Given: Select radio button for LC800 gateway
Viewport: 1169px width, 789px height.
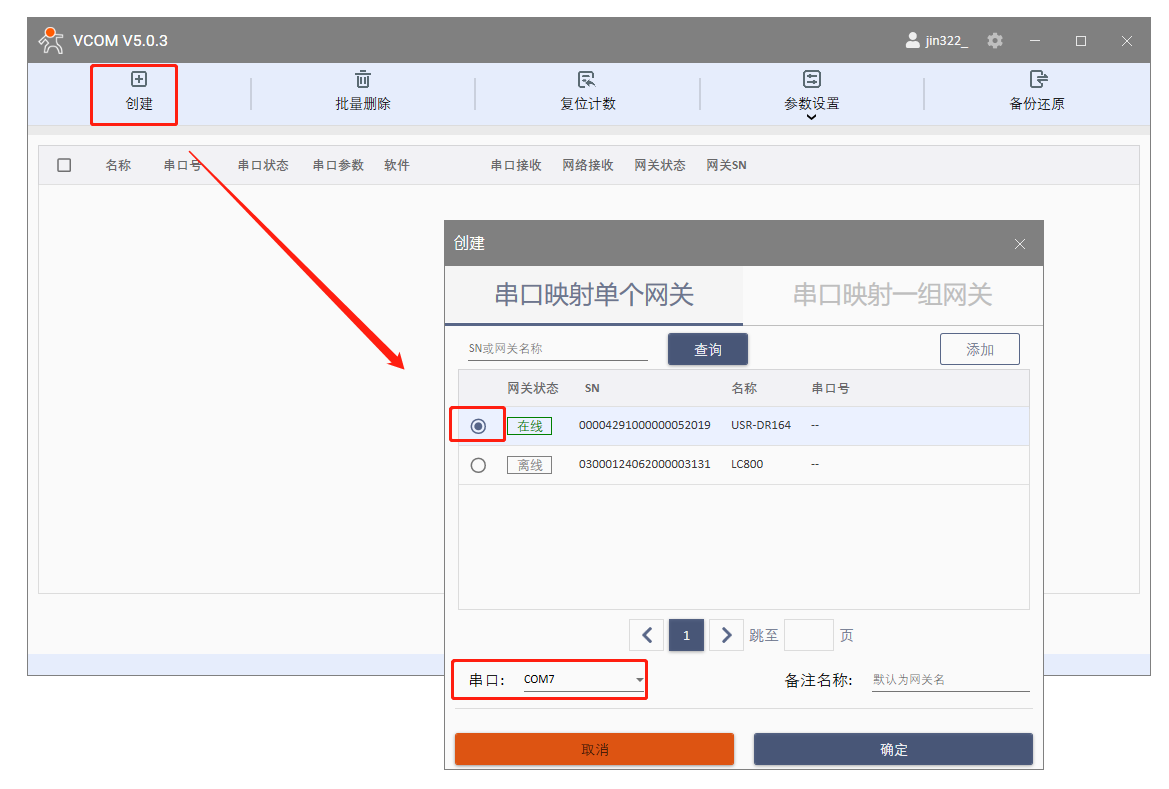Looking at the screenshot, I should [x=478, y=465].
